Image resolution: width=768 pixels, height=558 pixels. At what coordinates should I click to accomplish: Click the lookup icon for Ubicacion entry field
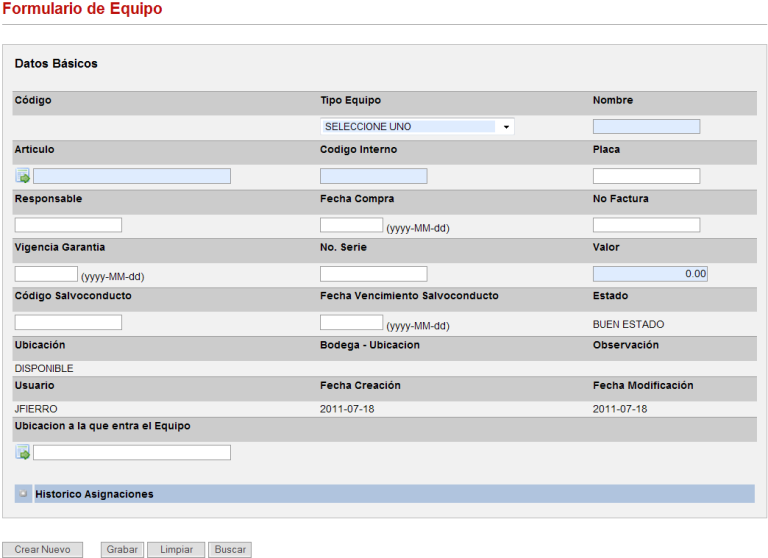coord(23,453)
